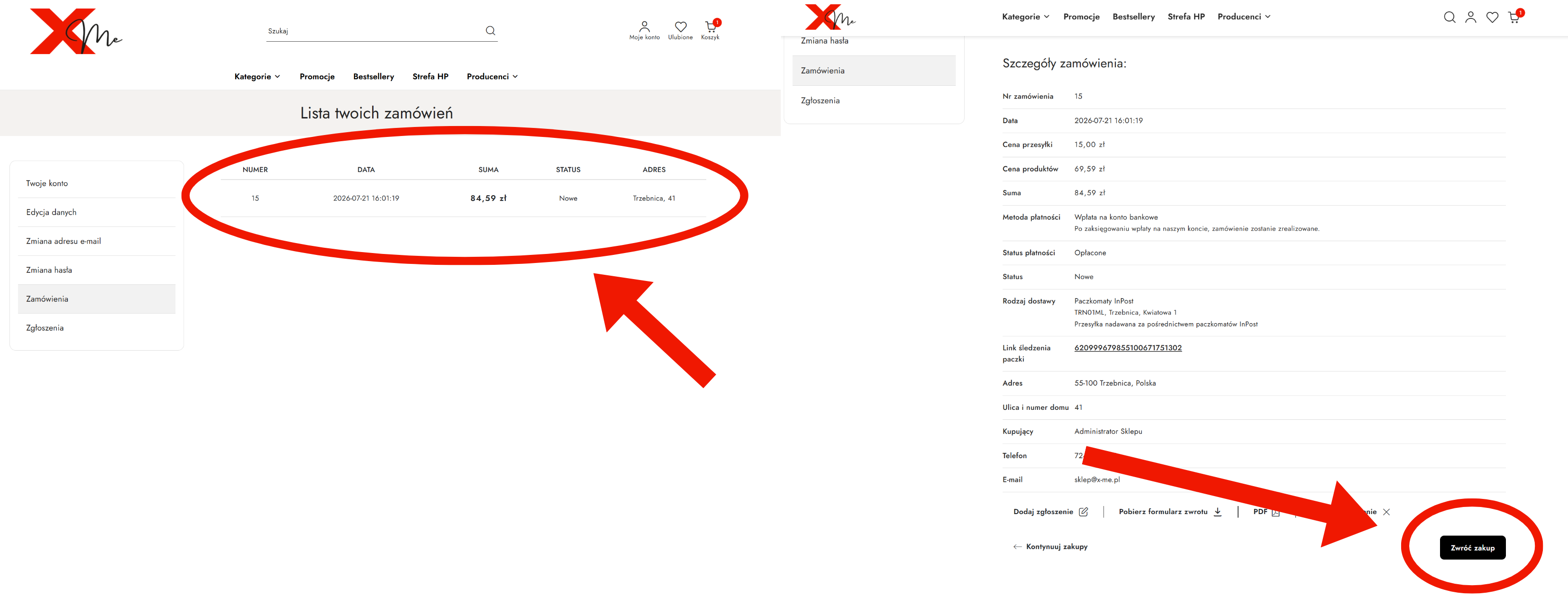Click search magnifier icon on order details page
The height and width of the screenshot is (606, 1568).
(1449, 17)
